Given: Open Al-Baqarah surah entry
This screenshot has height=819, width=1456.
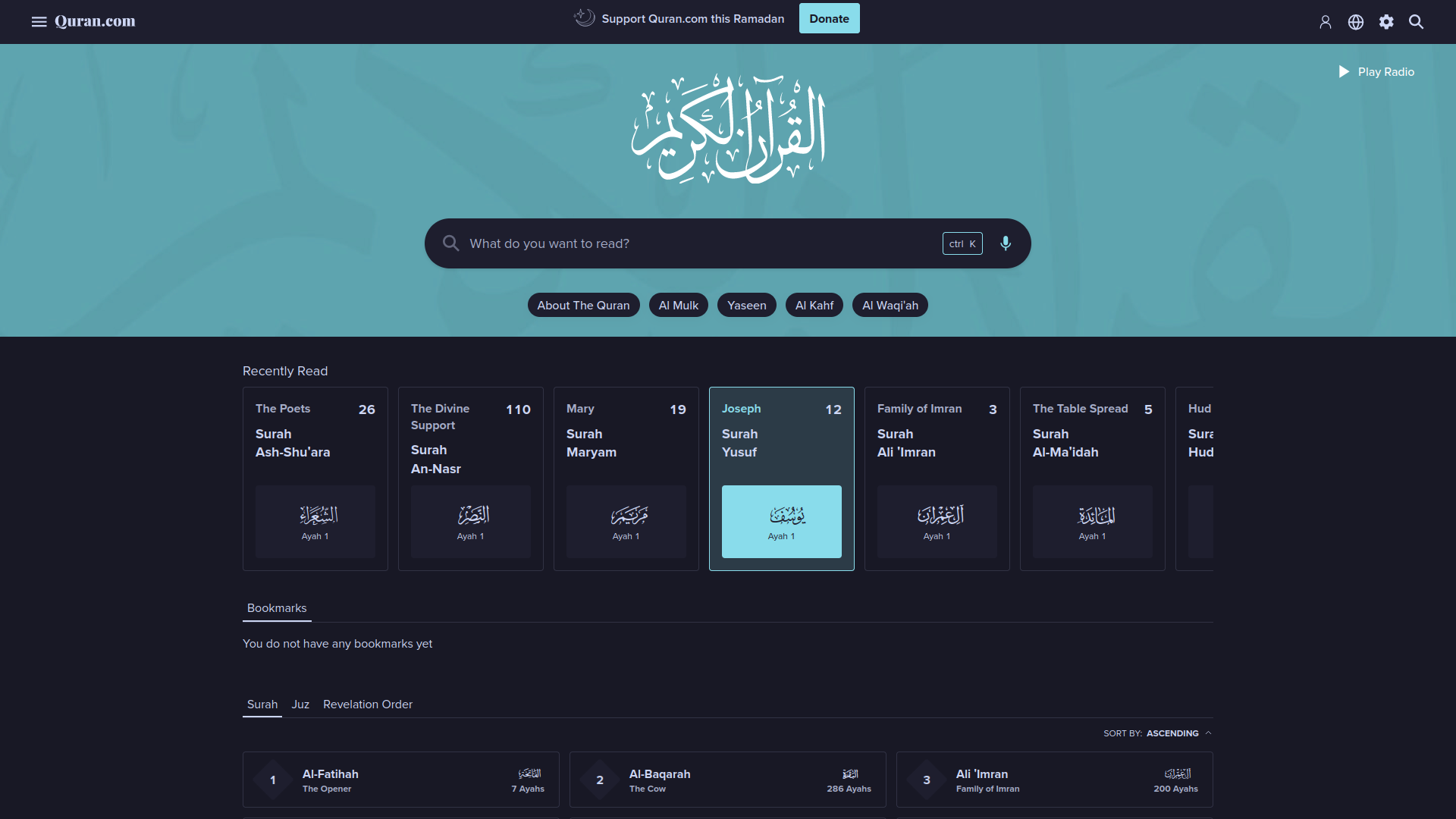Looking at the screenshot, I should (x=727, y=780).
